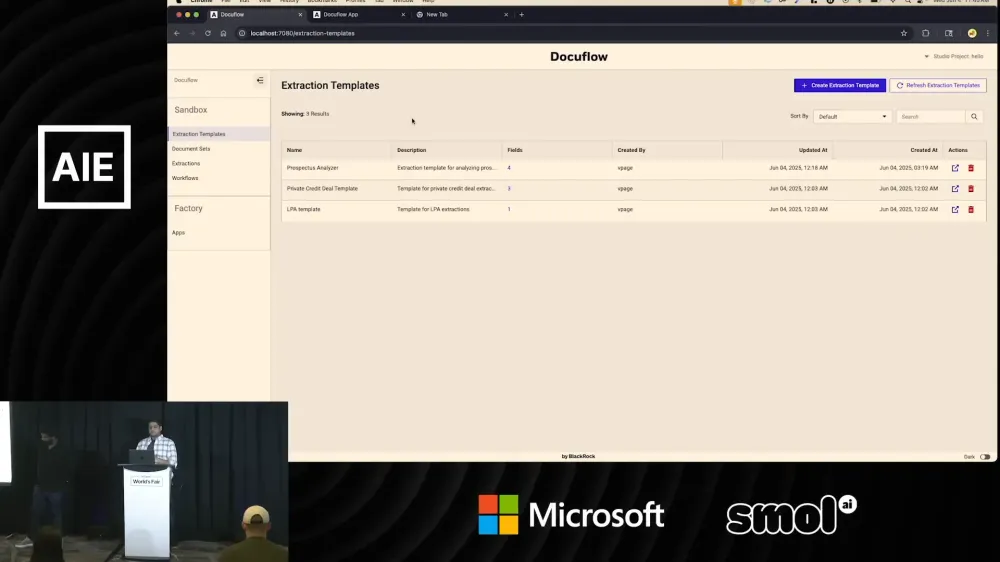Image resolution: width=1000 pixels, height=562 pixels.
Task: Select the Prospectus Analyzer name cell
Action: click(x=312, y=168)
